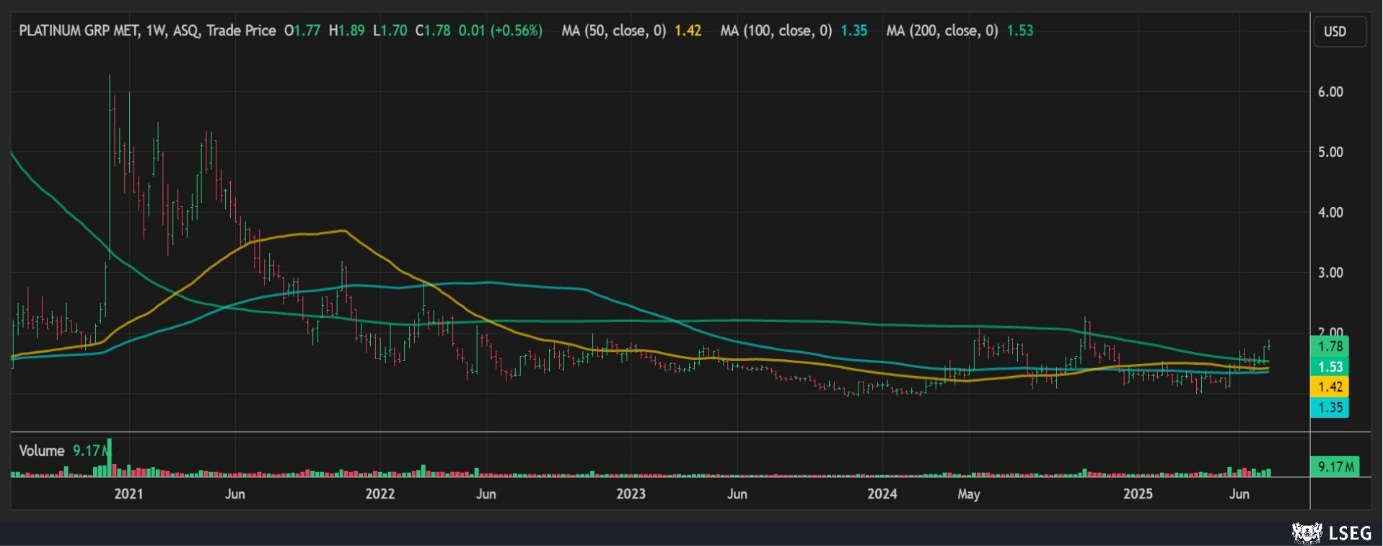Click the +0.56% change value

pos(515,31)
